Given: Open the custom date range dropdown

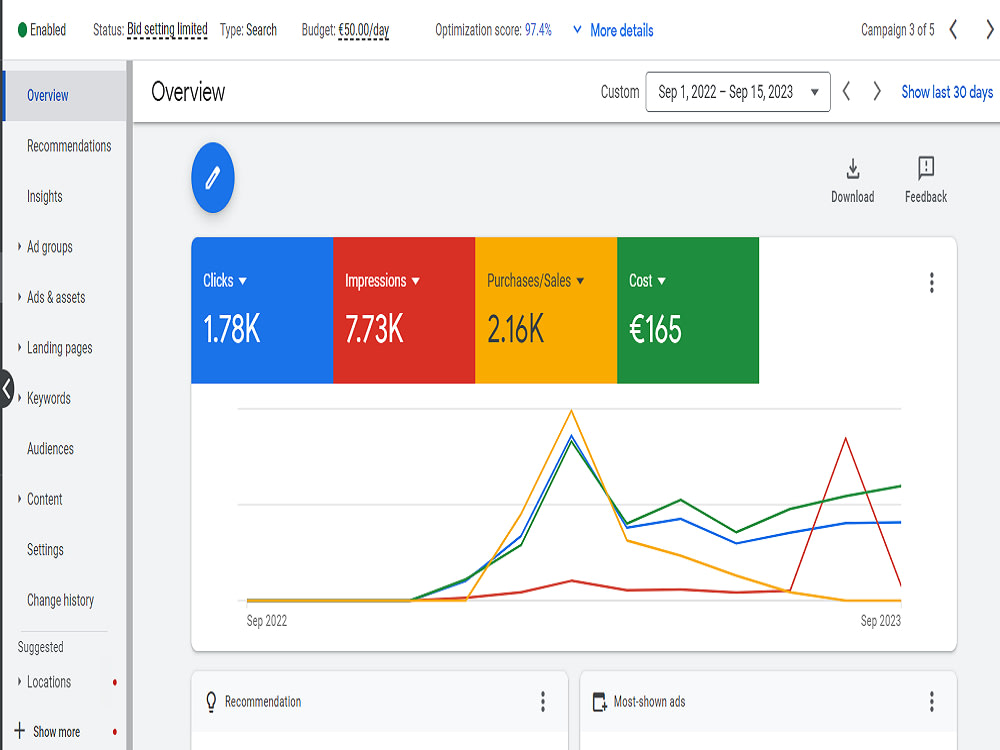Looking at the screenshot, I should 738,92.
